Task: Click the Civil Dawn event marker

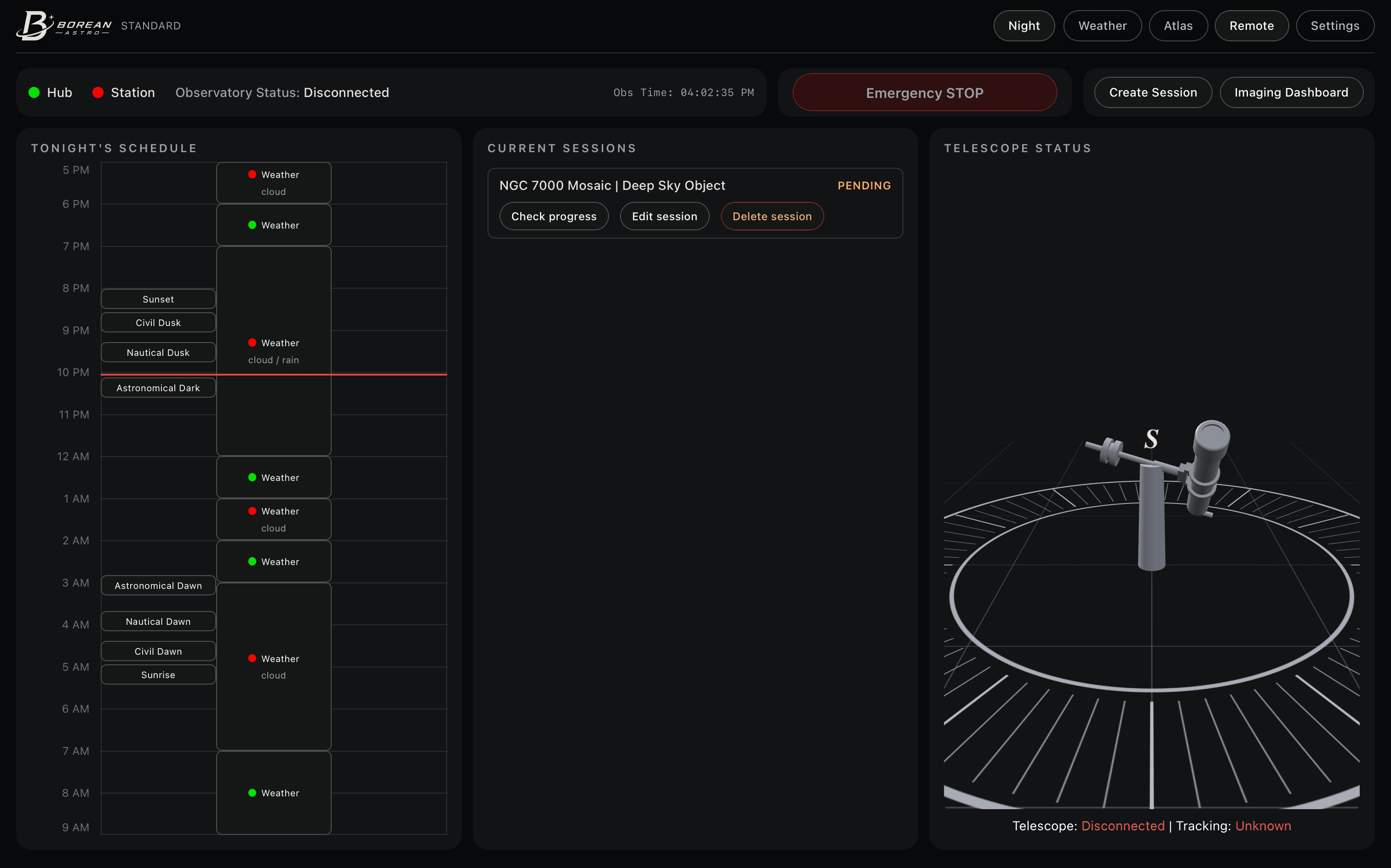Action: click(x=158, y=651)
